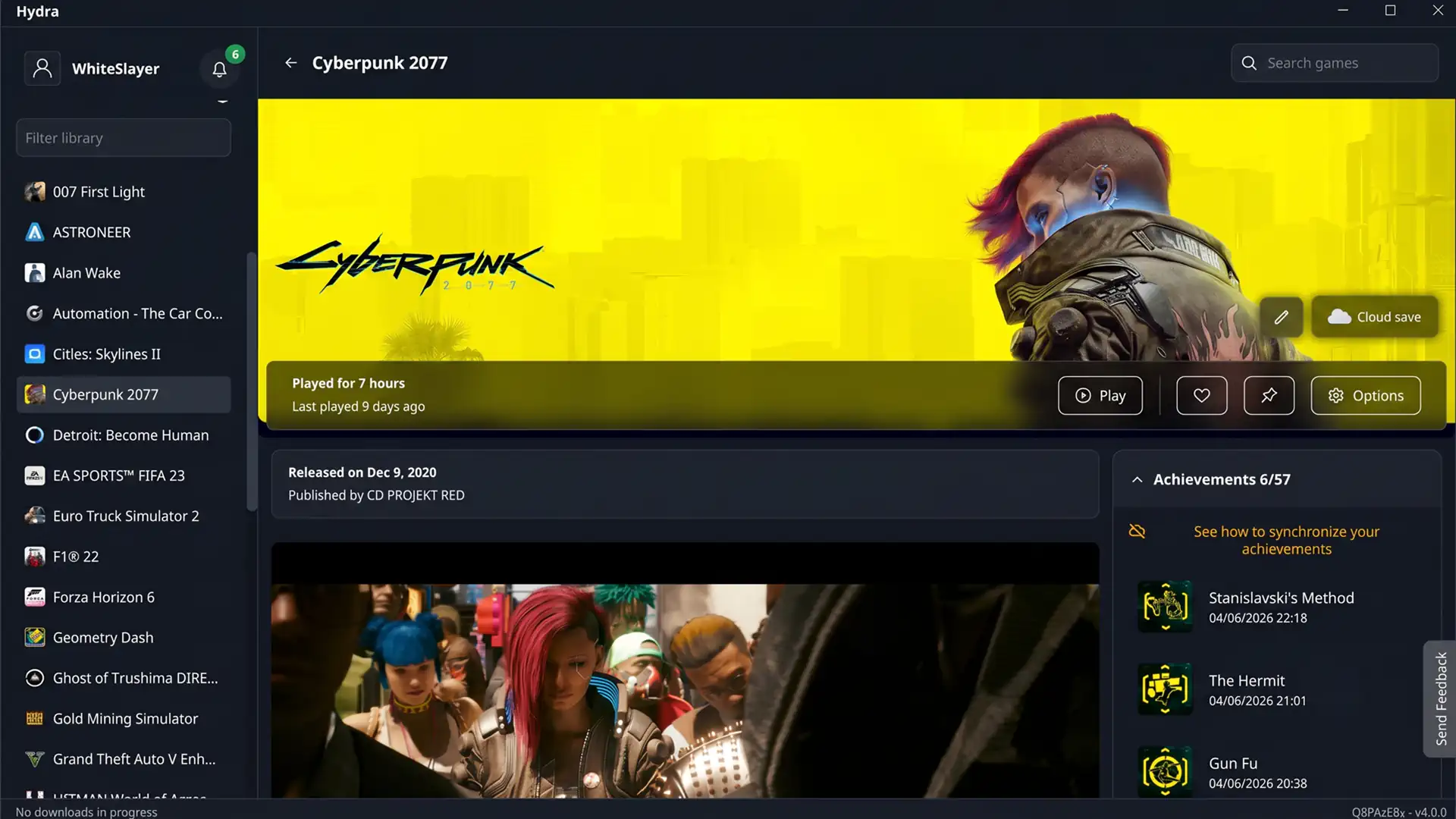Click the EA SPORTS FIFA 23 icon
This screenshot has height=819, width=1456.
point(35,475)
